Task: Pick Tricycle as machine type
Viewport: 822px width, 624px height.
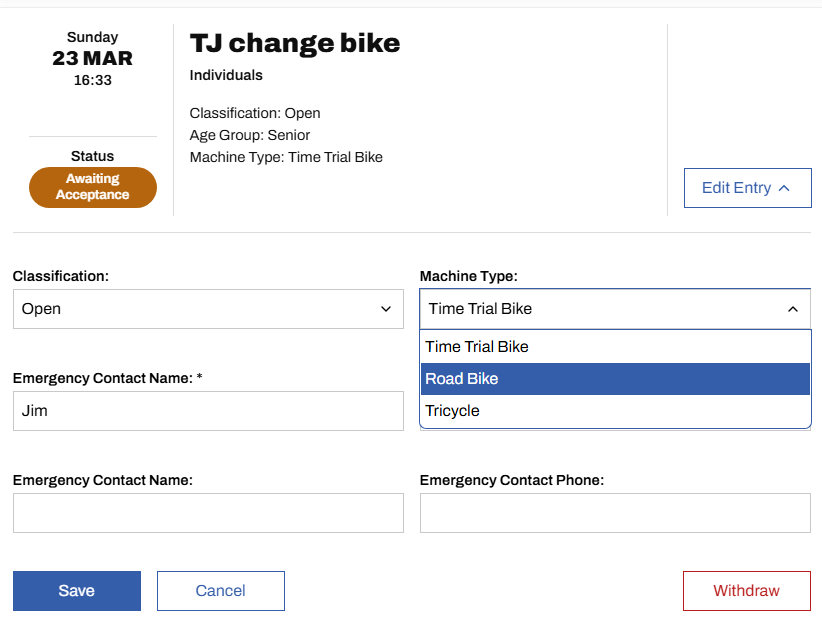Action: 453,411
